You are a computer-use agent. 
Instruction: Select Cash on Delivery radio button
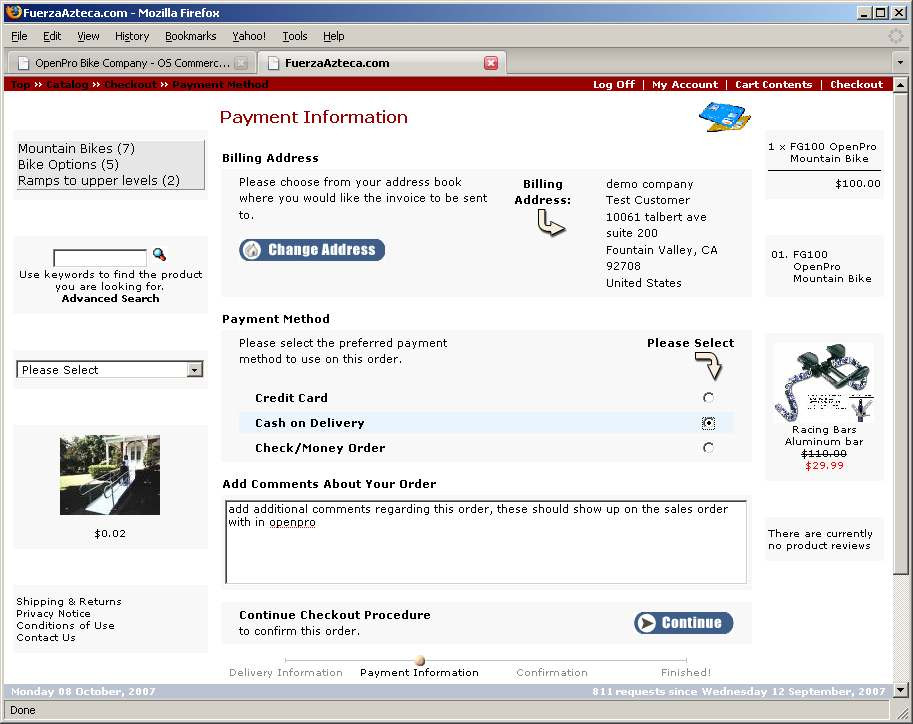[708, 423]
